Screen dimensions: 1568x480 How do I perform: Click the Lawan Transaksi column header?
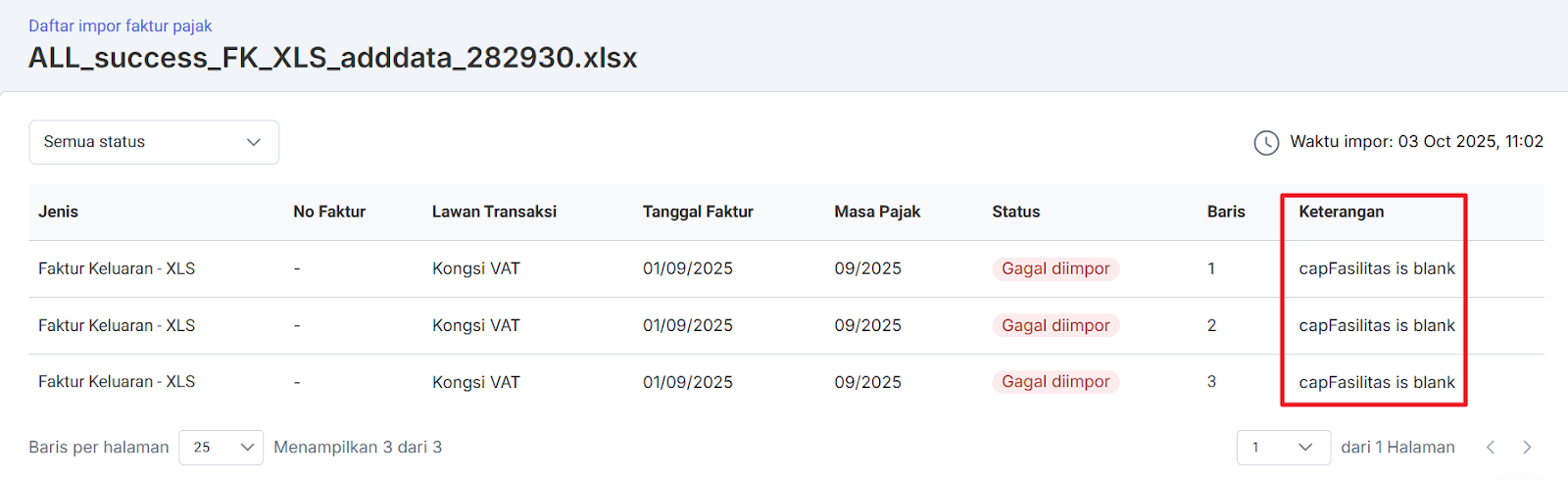(494, 212)
